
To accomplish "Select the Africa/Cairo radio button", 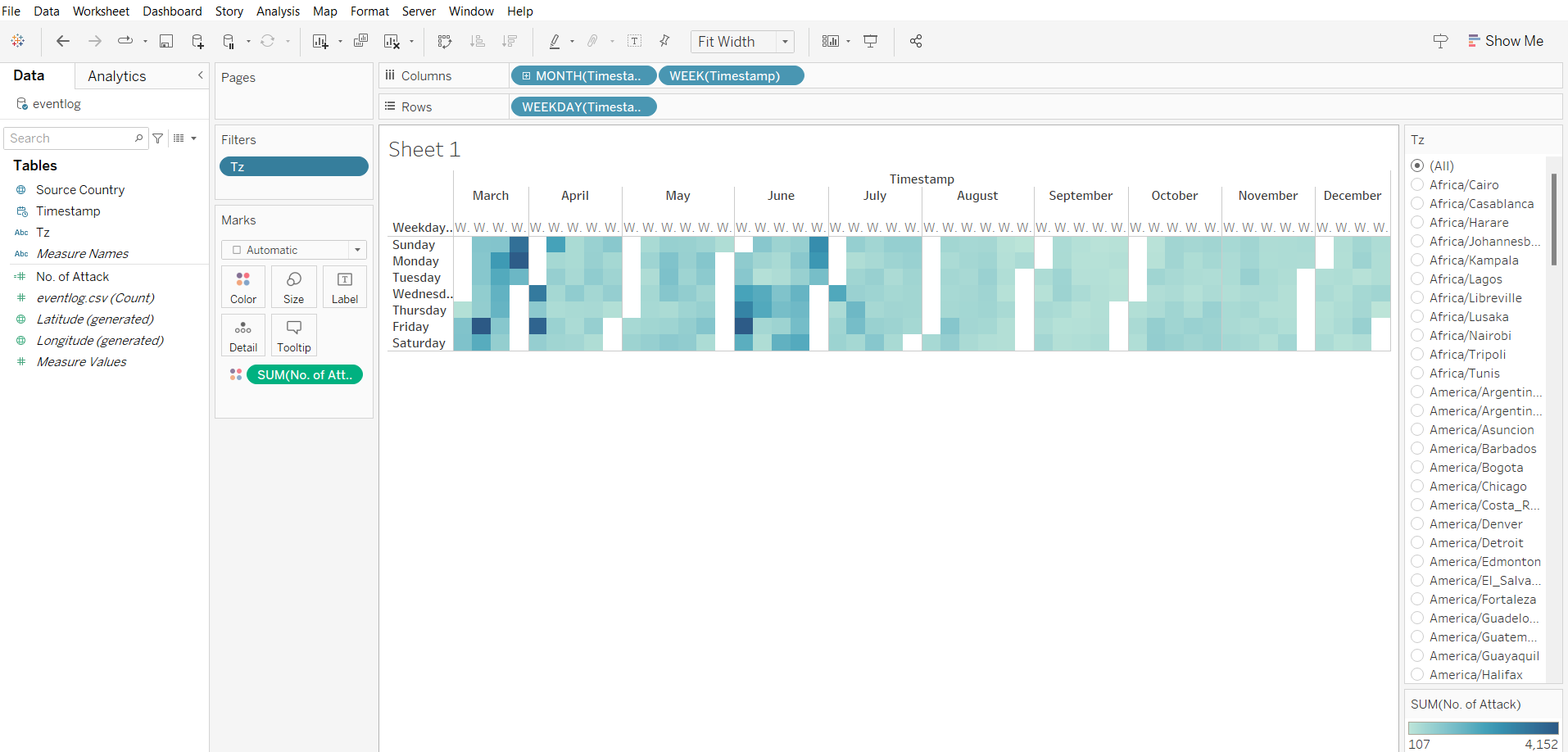I will [1417, 185].
